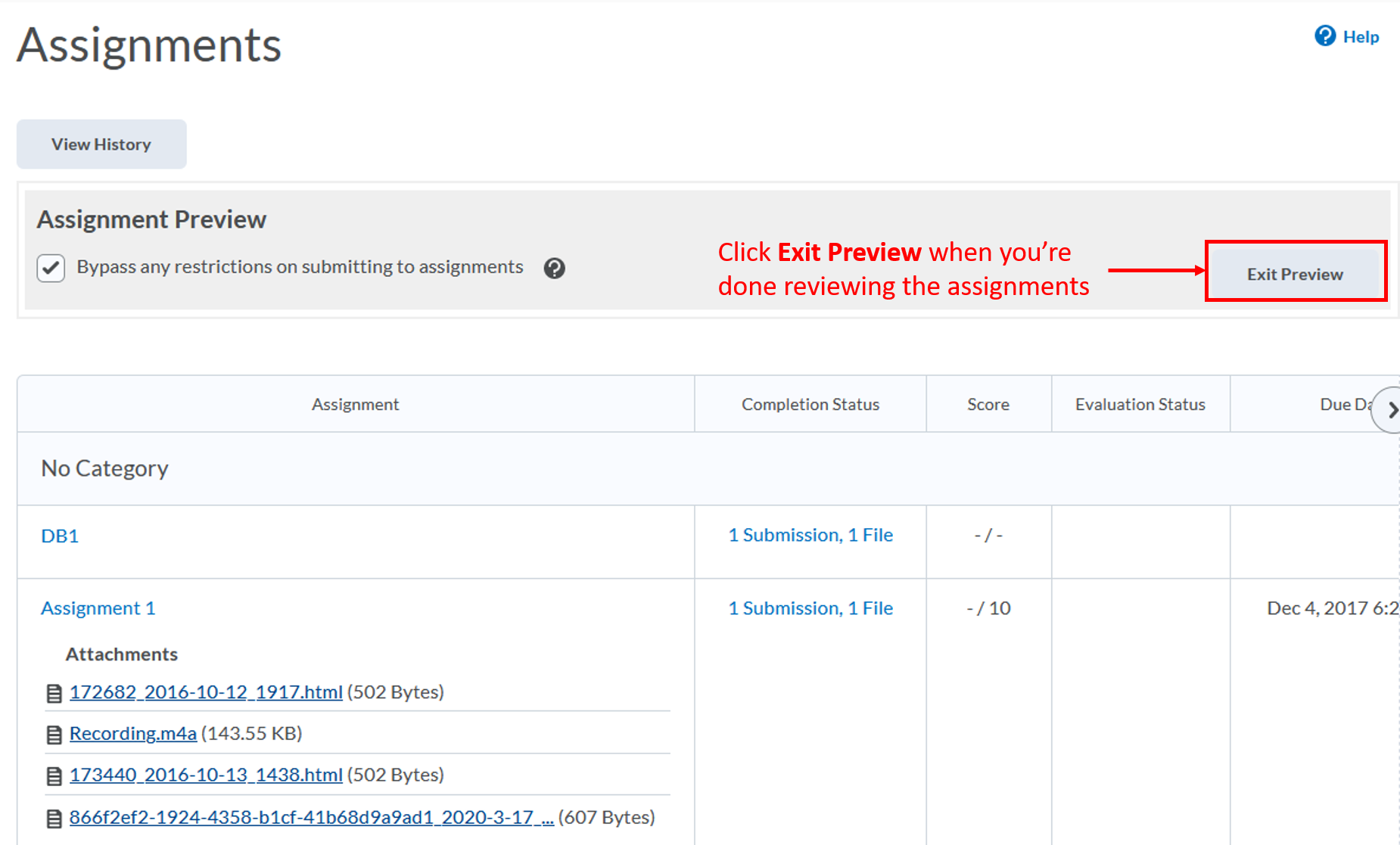Click the Exit Preview button
The image size is (1400, 845).
click(x=1295, y=273)
